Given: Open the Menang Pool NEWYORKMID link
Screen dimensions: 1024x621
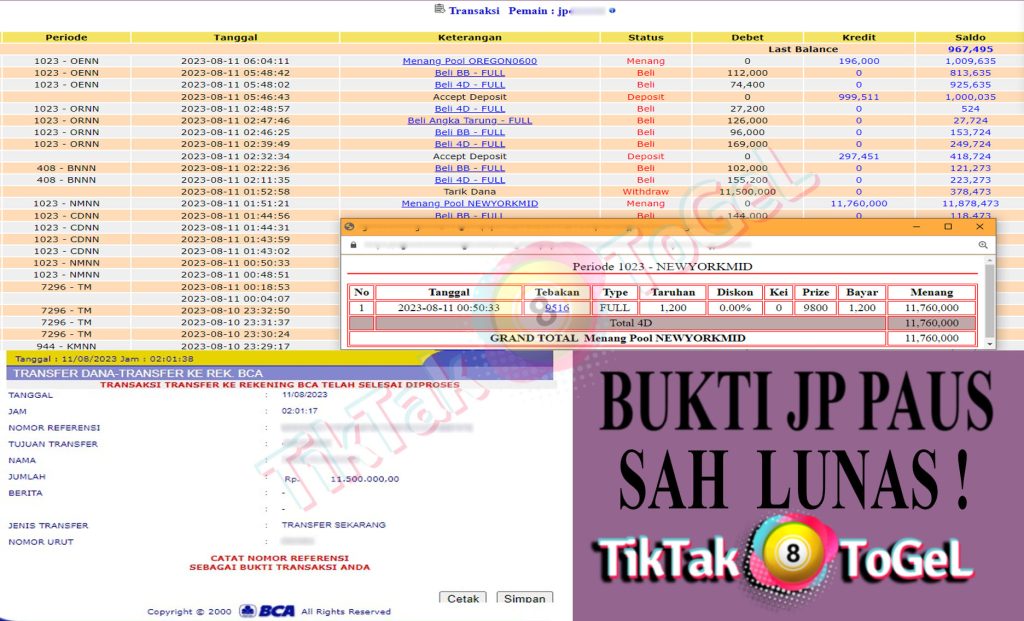Looking at the screenshot, I should coord(470,203).
